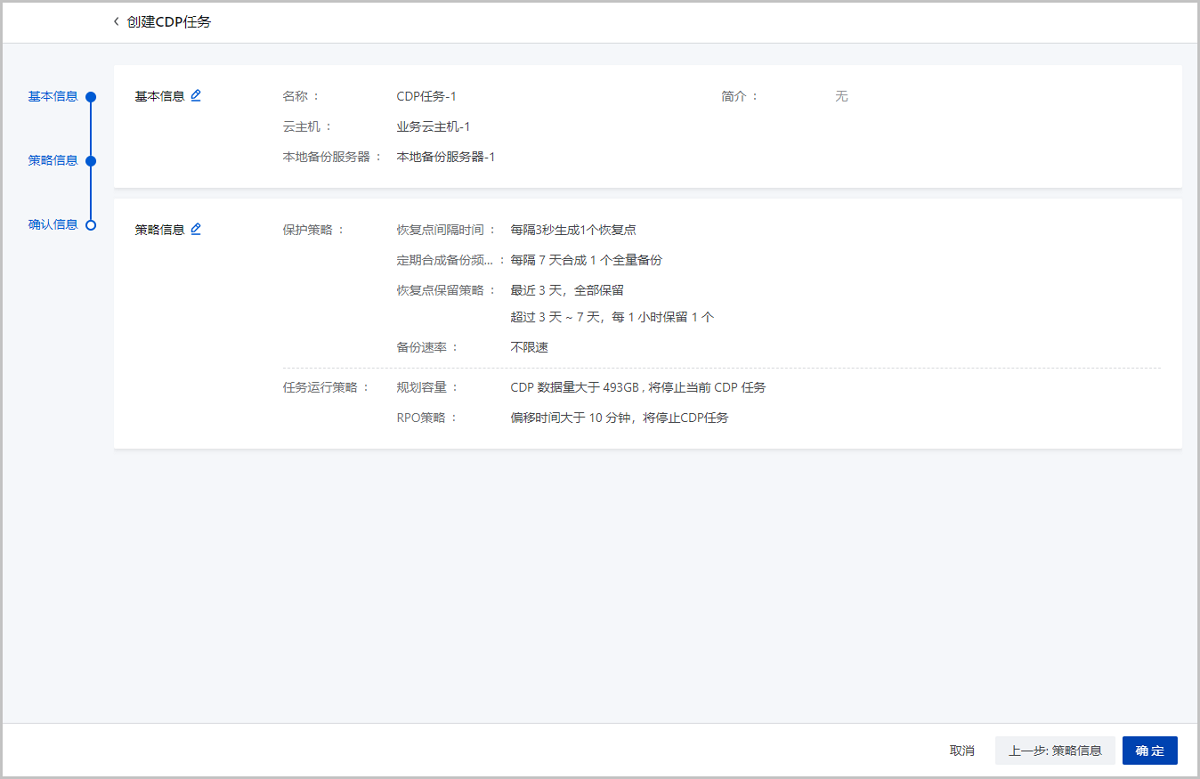The height and width of the screenshot is (779, 1200).
Task: Click the 取消 cancel link
Action: click(x=960, y=750)
